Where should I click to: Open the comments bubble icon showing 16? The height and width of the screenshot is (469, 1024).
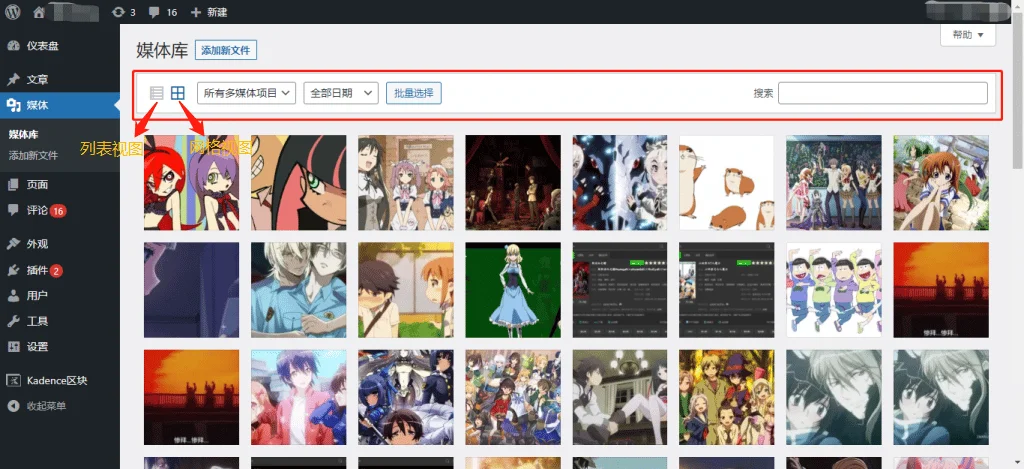pyautogui.click(x=154, y=12)
